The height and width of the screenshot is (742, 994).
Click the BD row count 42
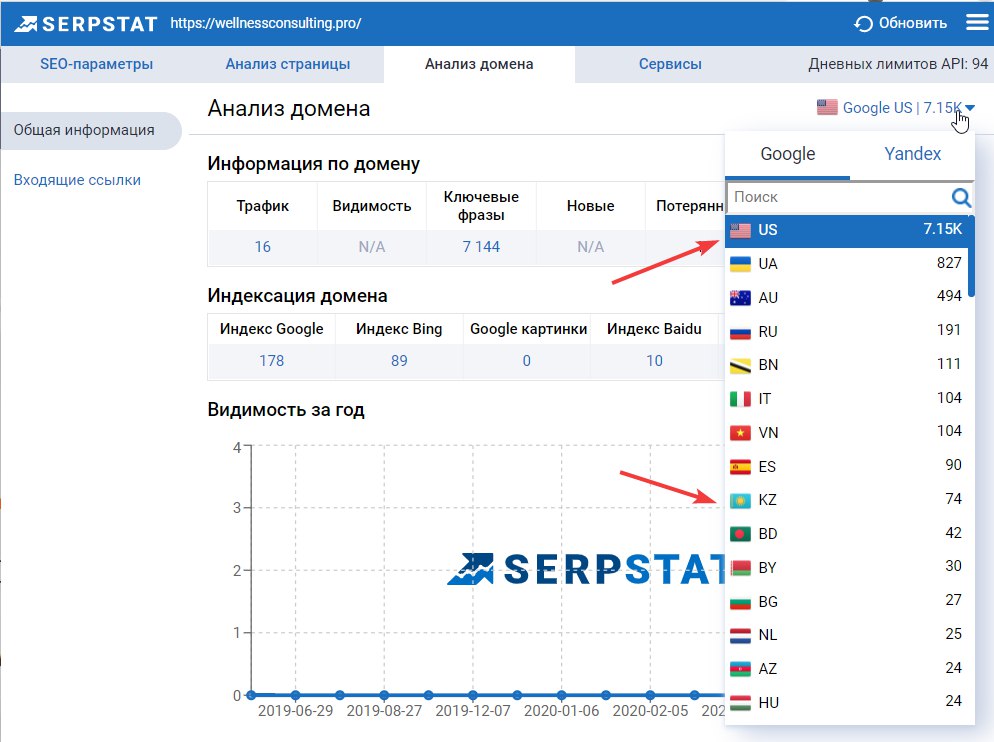pyautogui.click(x=953, y=533)
